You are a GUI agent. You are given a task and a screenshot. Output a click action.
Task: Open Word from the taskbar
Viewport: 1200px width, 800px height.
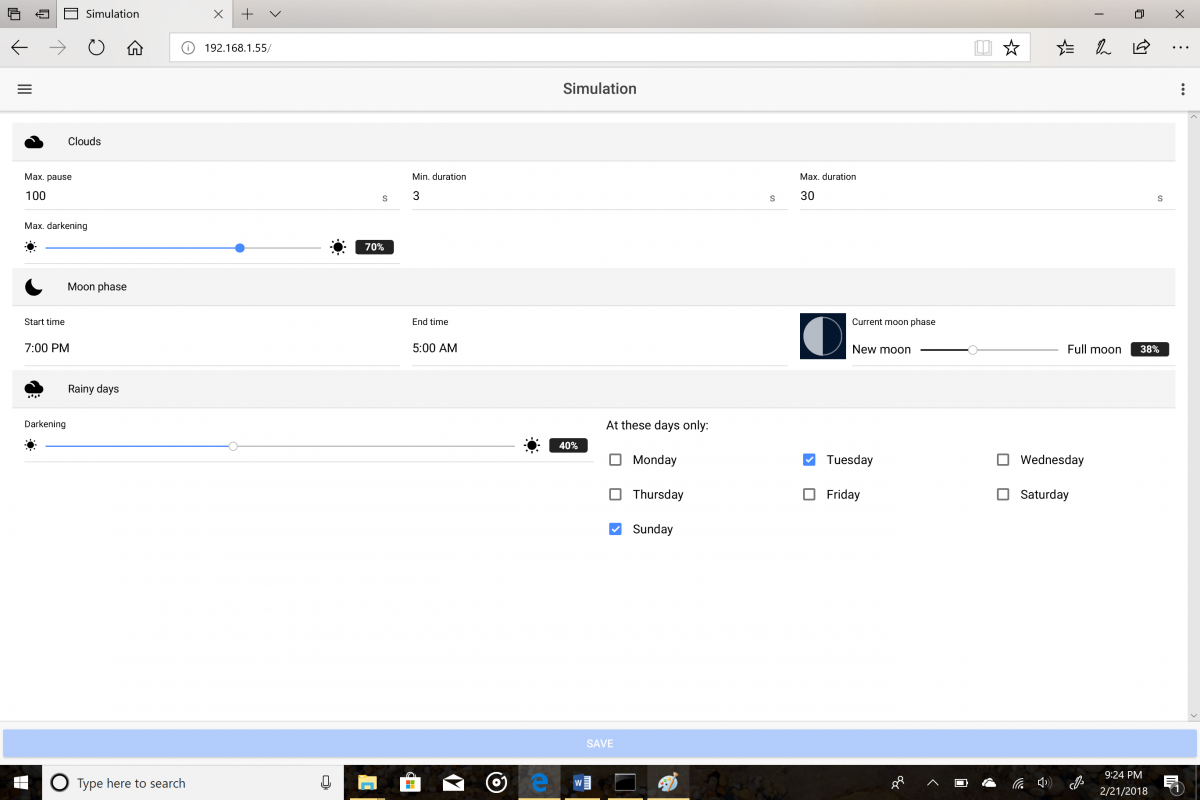(583, 783)
